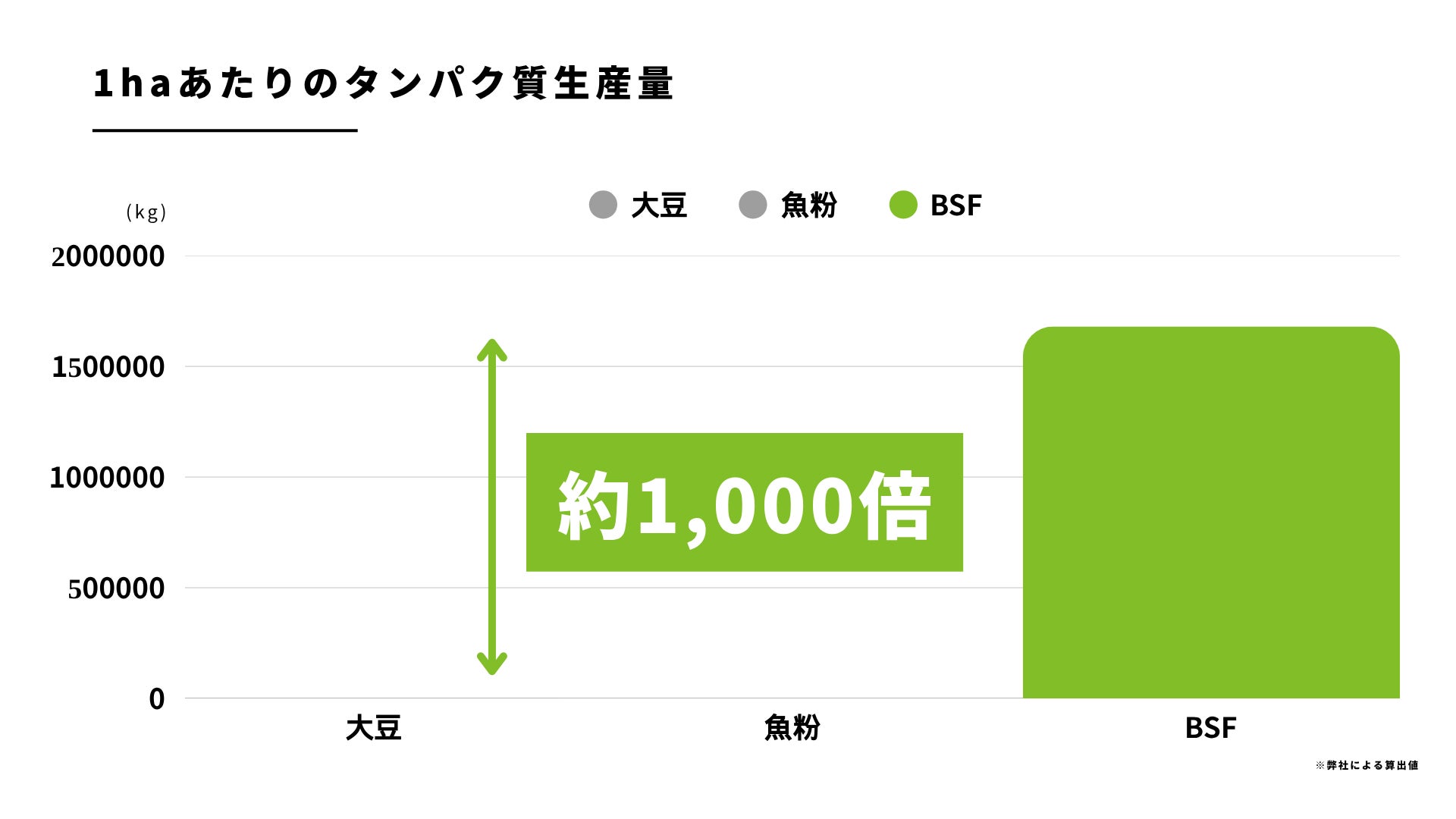Click the 500000 y-axis value
Screen dimensions: 1456x819
tap(116, 588)
